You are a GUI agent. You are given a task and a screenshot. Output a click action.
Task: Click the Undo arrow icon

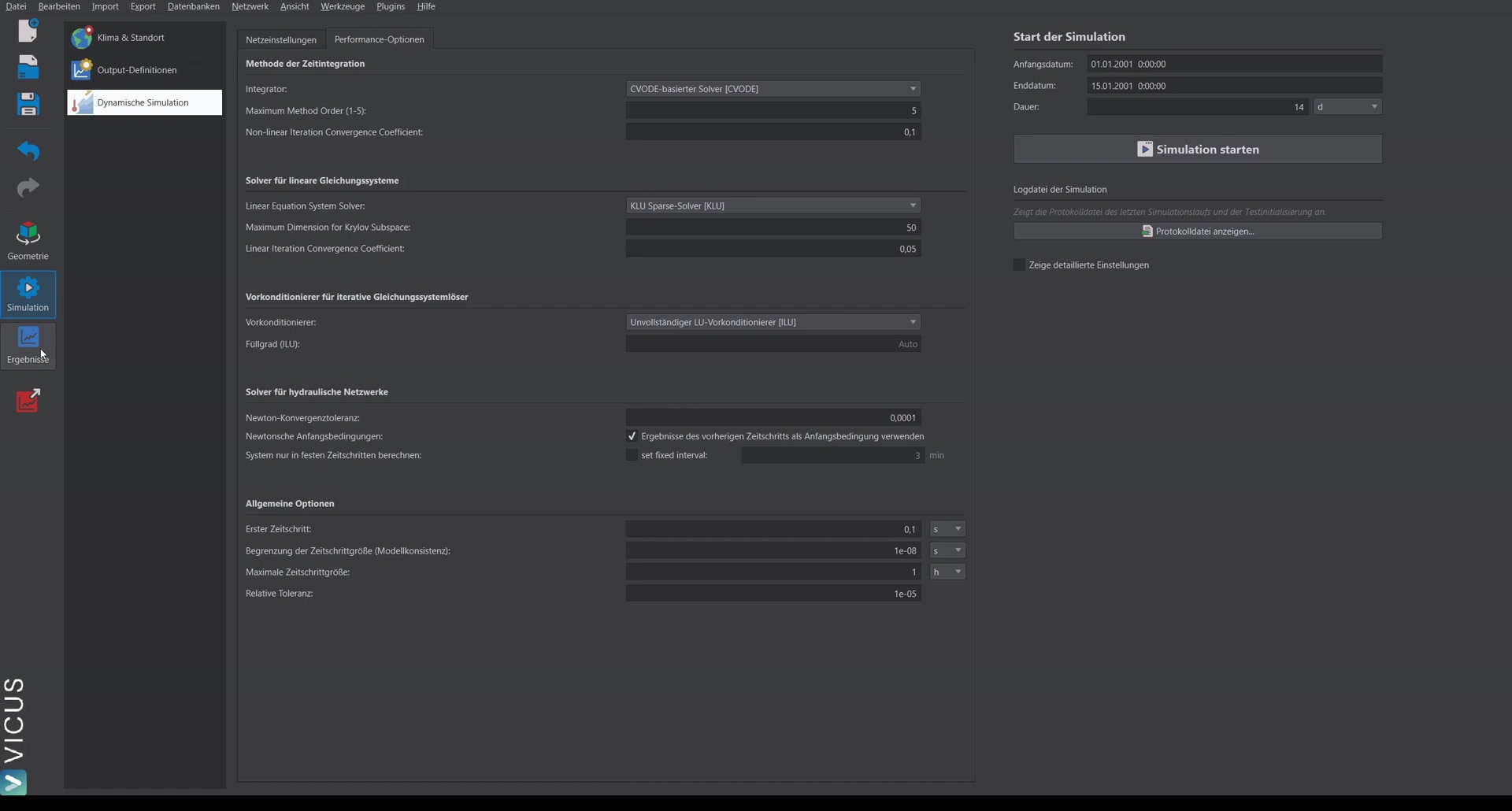point(28,150)
